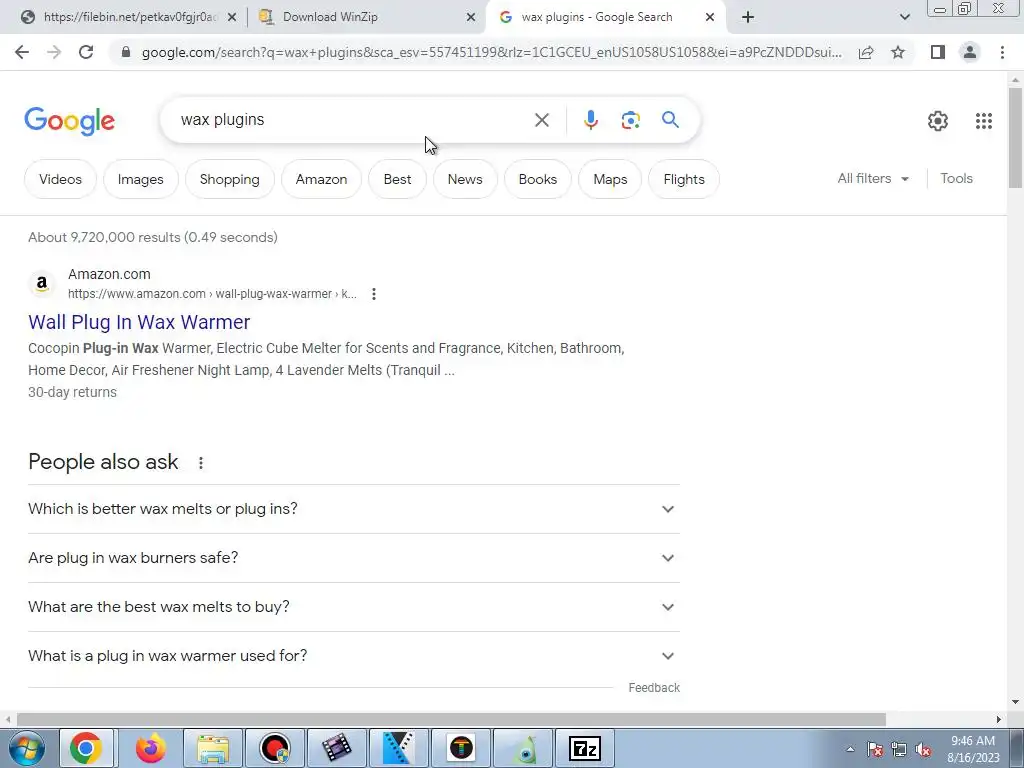
Task: Share this page icon in address bar
Action: tap(866, 52)
